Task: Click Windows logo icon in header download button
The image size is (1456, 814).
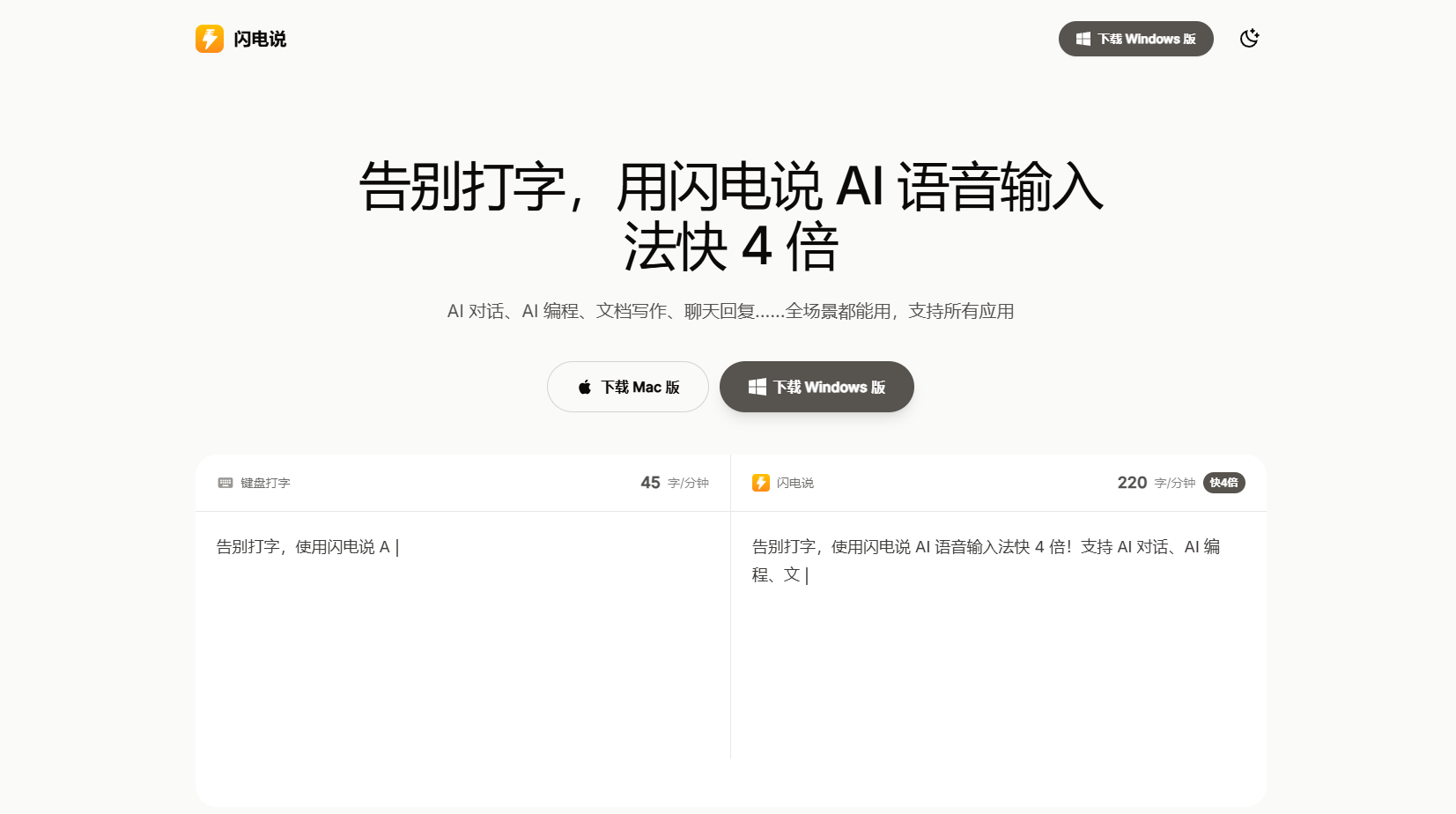Action: coord(1083,39)
